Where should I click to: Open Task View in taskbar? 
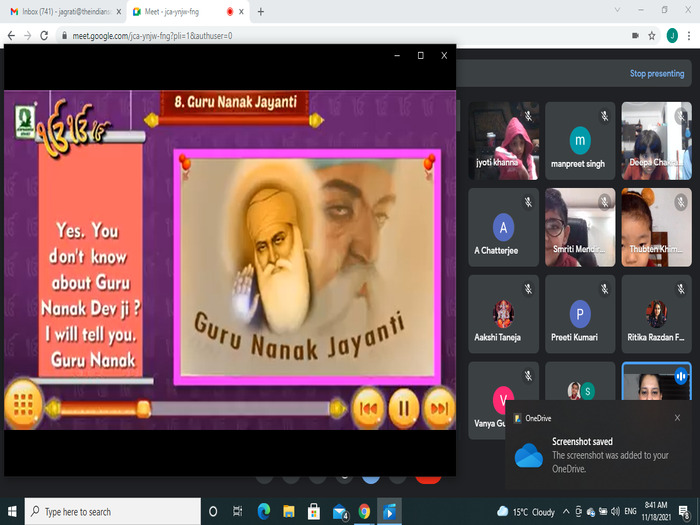pos(238,512)
